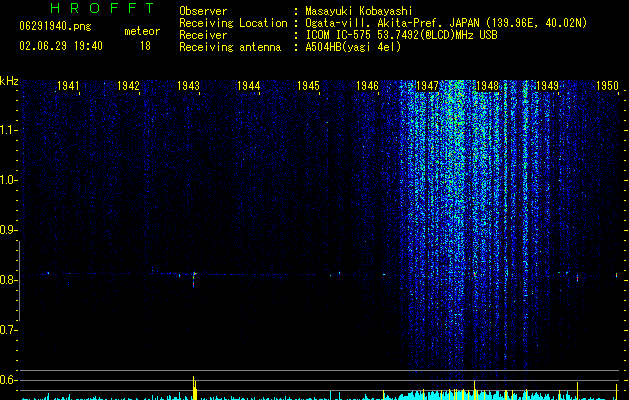Click the 0.6 kHz axis label
This screenshot has width=629, height=400.
pyautogui.click(x=8, y=380)
